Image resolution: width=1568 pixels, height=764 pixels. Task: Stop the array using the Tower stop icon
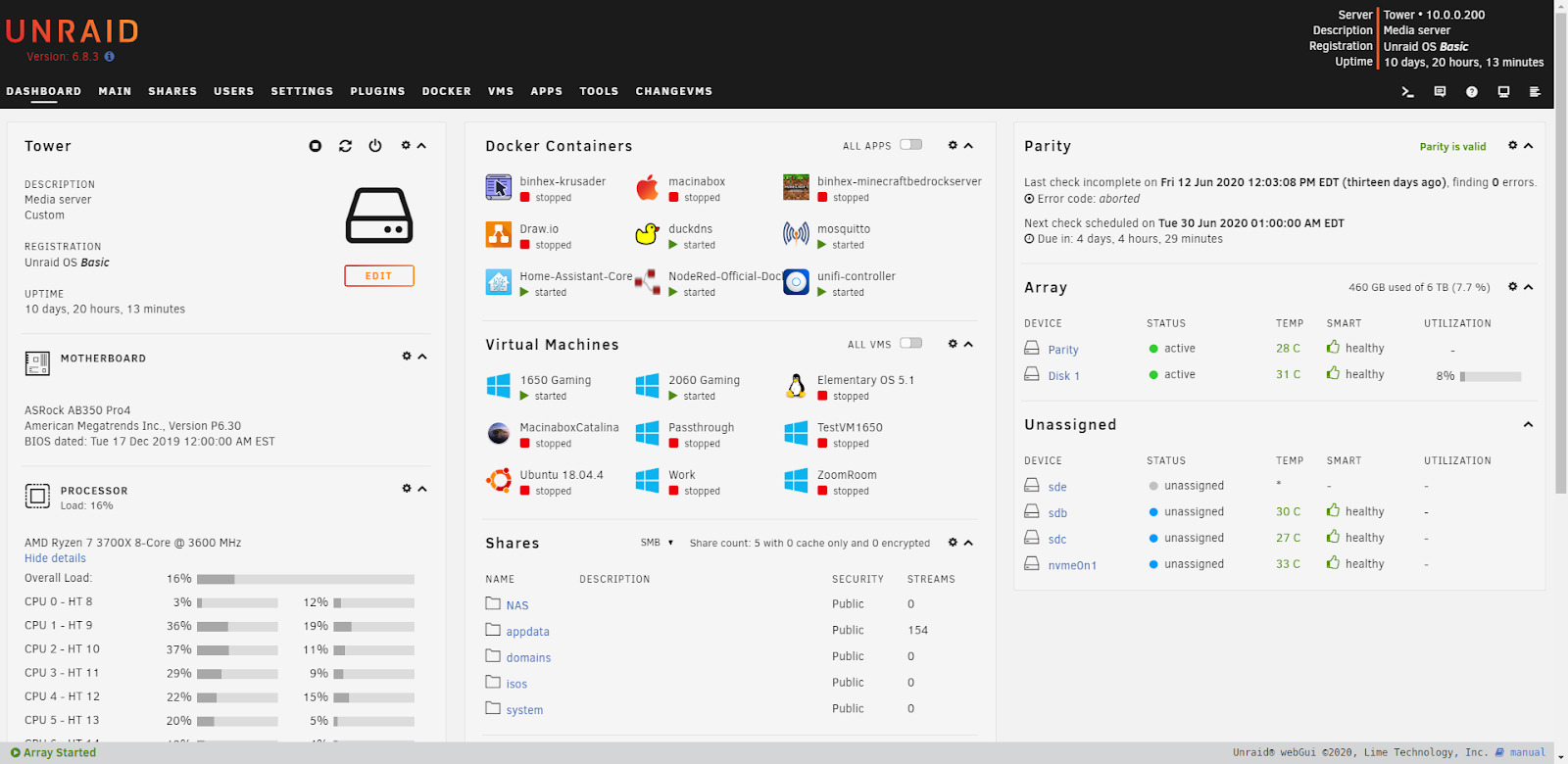315,146
